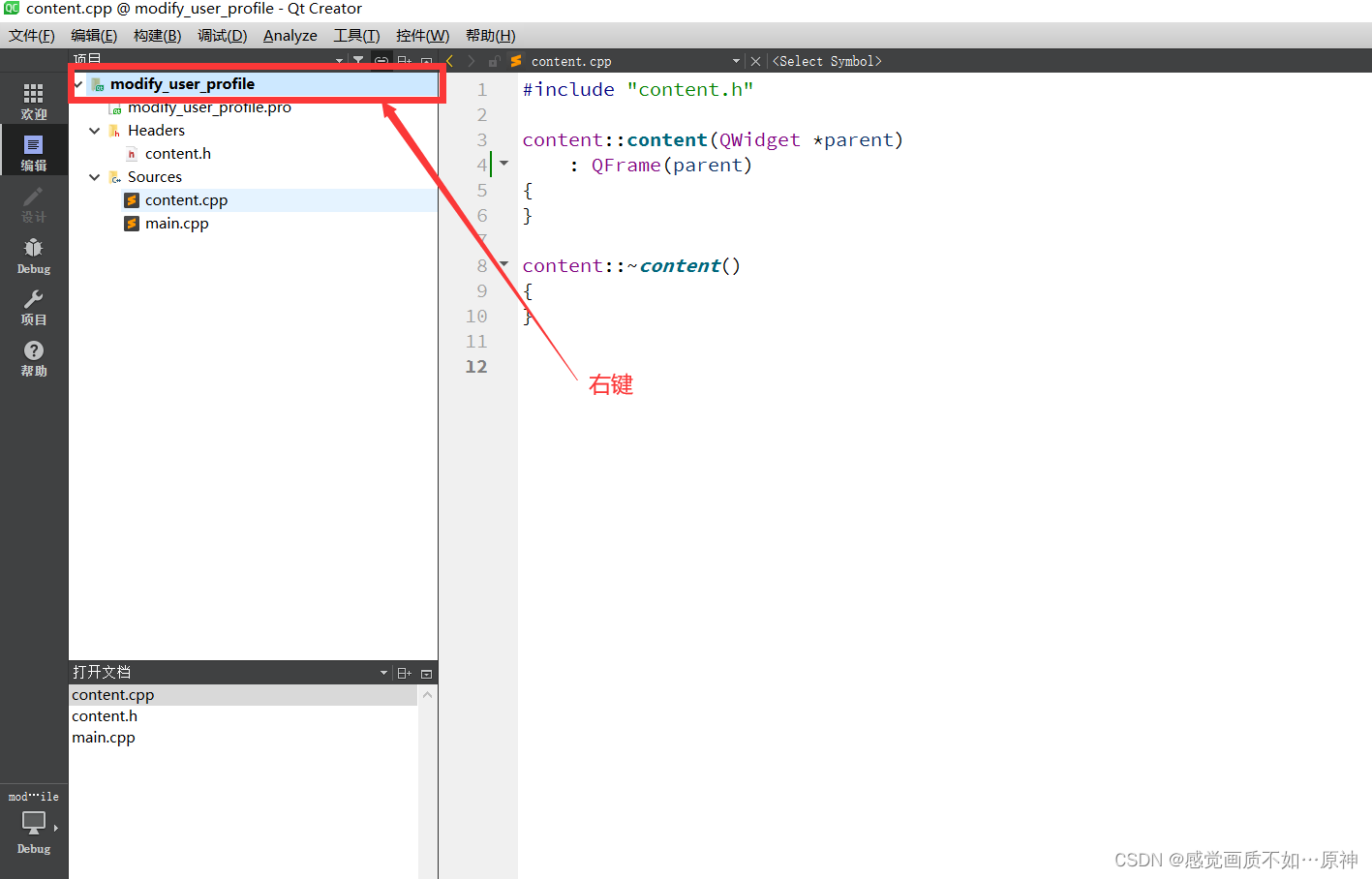This screenshot has width=1372, height=879.
Task: Open the kit selector showing mod…ile Debug
Action: click(34, 823)
